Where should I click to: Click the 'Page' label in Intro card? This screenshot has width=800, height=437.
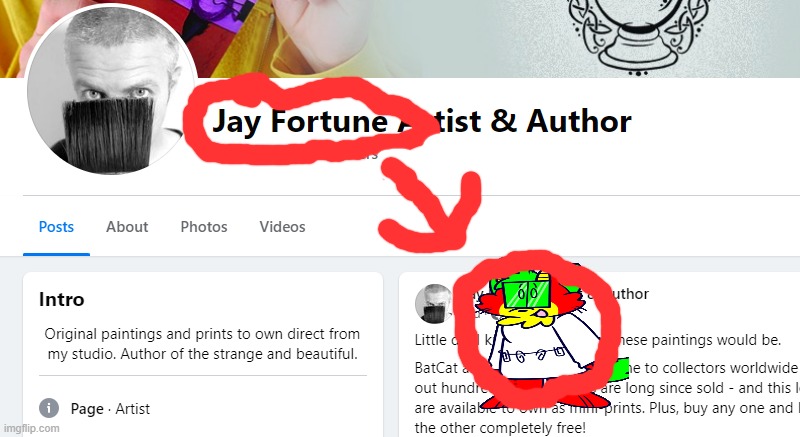pyautogui.click(x=87, y=409)
